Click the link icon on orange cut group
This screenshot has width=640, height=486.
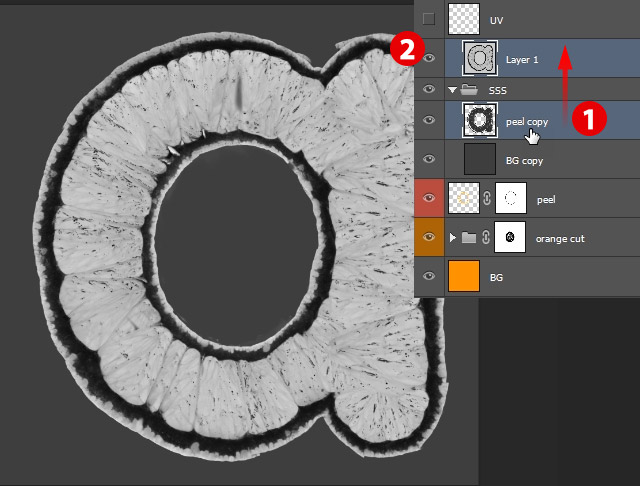[486, 237]
